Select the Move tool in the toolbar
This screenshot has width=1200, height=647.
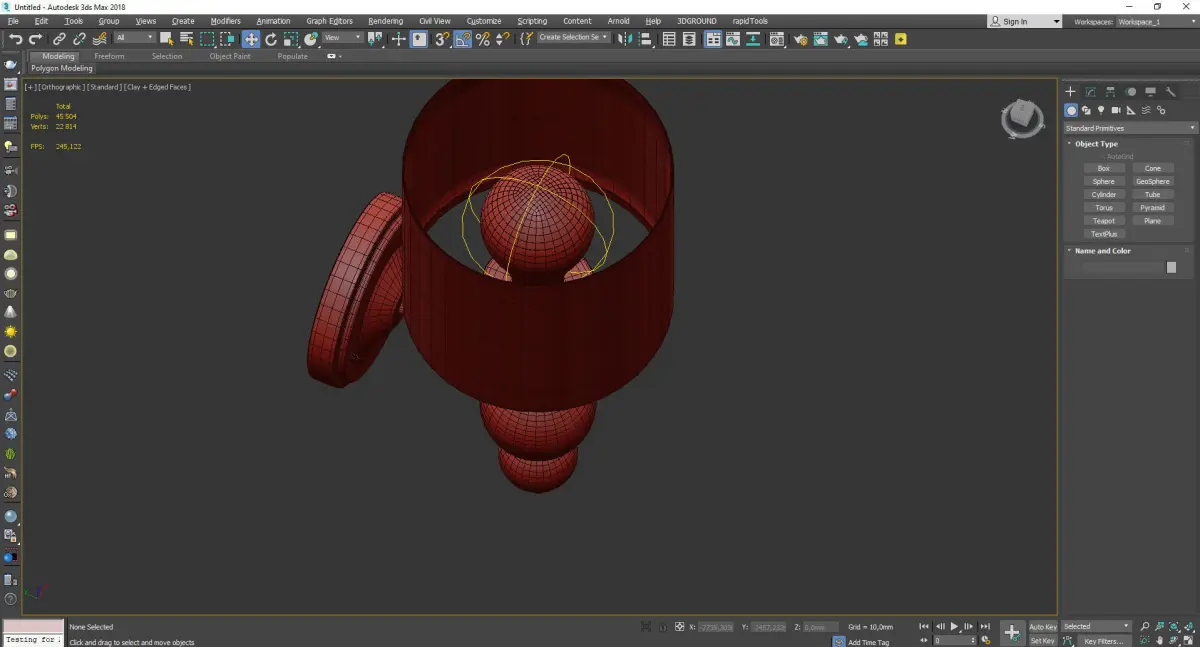pos(250,39)
